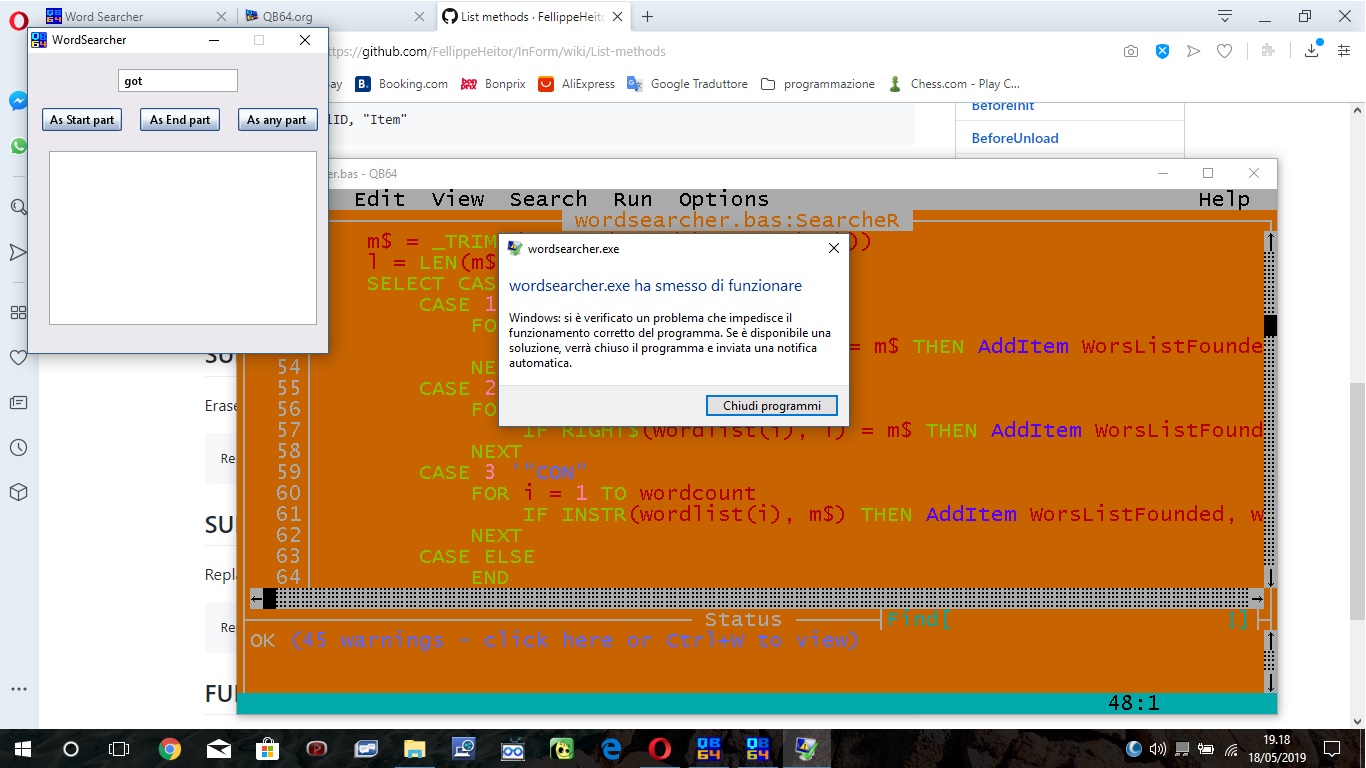The height and width of the screenshot is (768, 1366).
Task: Open the sidebar three-dots setup menu
Action: point(18,689)
